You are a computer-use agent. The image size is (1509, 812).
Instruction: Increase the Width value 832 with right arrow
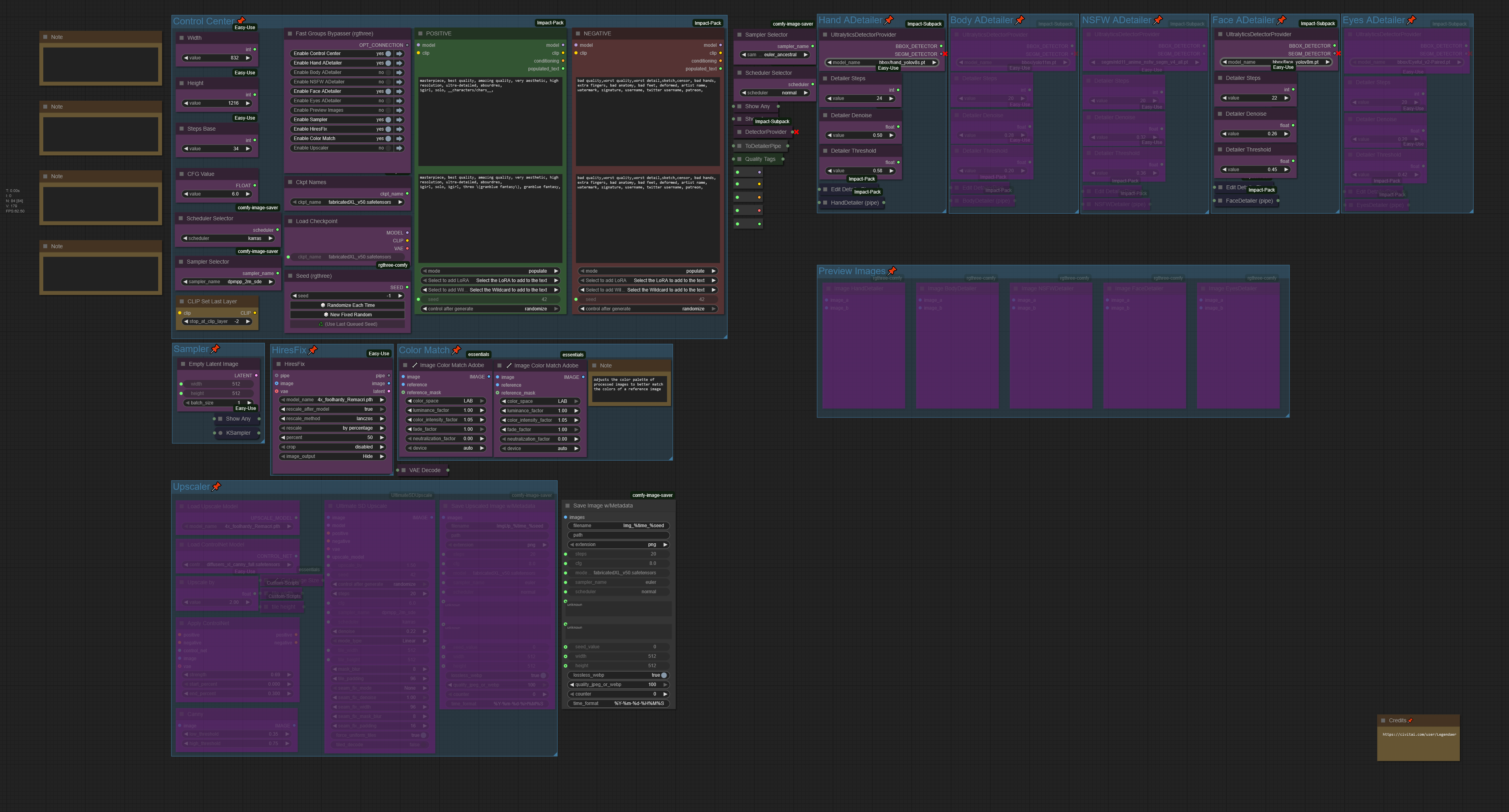pyautogui.click(x=248, y=58)
